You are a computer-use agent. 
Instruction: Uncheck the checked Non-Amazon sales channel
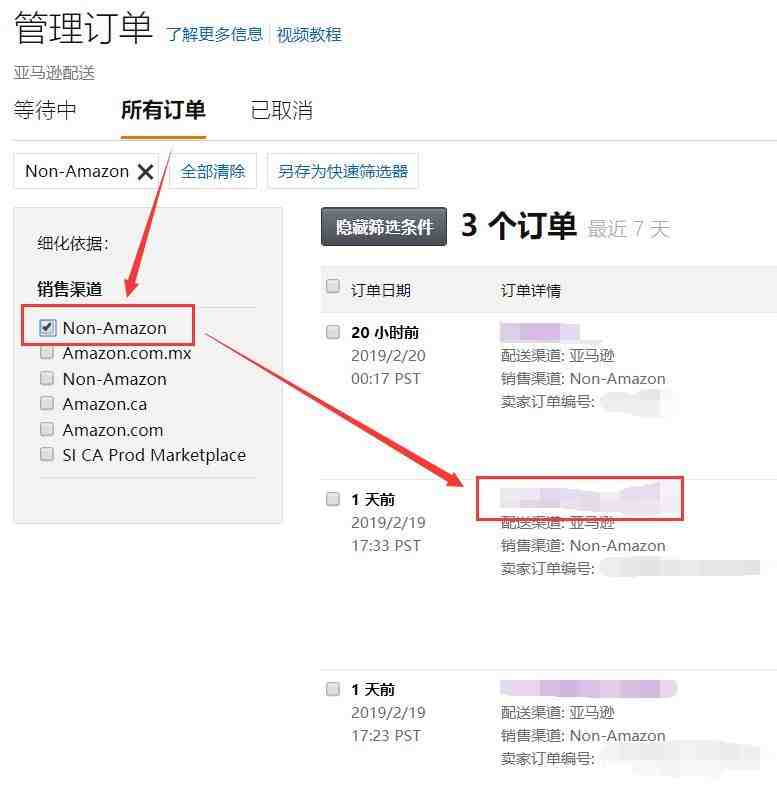click(47, 327)
